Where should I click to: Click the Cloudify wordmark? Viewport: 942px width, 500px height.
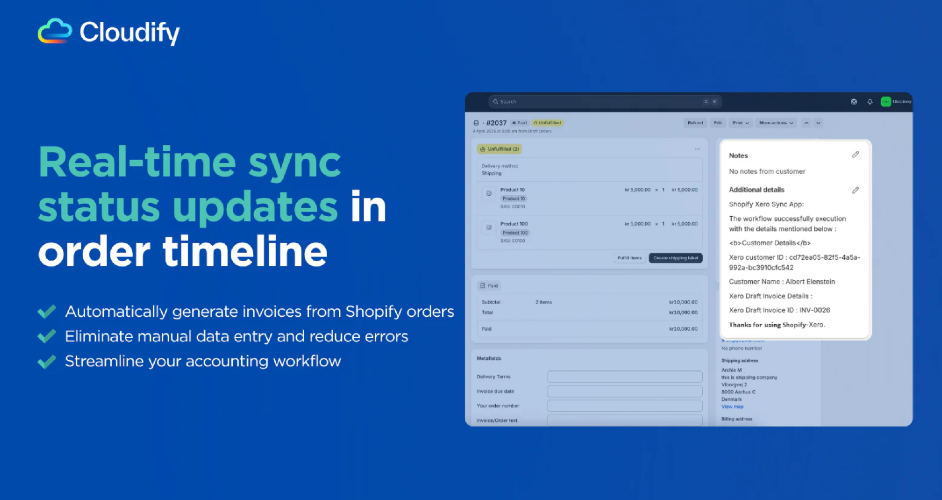pos(129,32)
